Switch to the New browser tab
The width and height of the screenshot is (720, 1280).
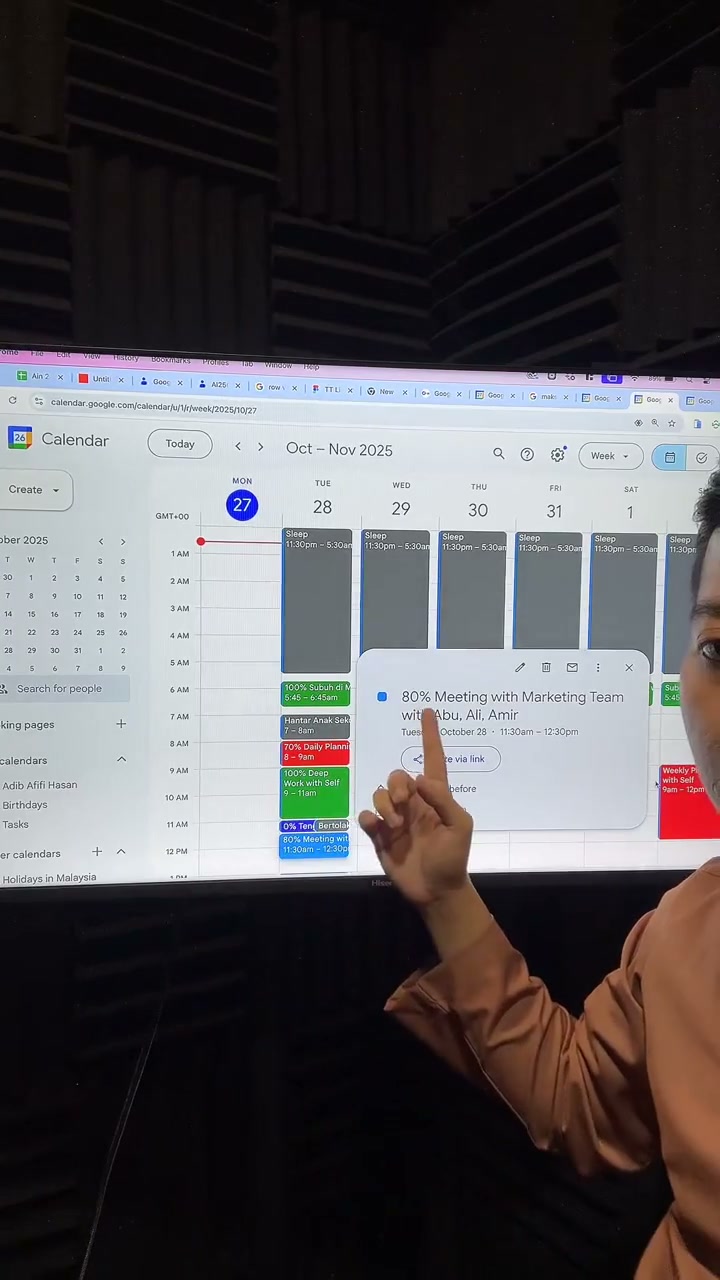[385, 391]
